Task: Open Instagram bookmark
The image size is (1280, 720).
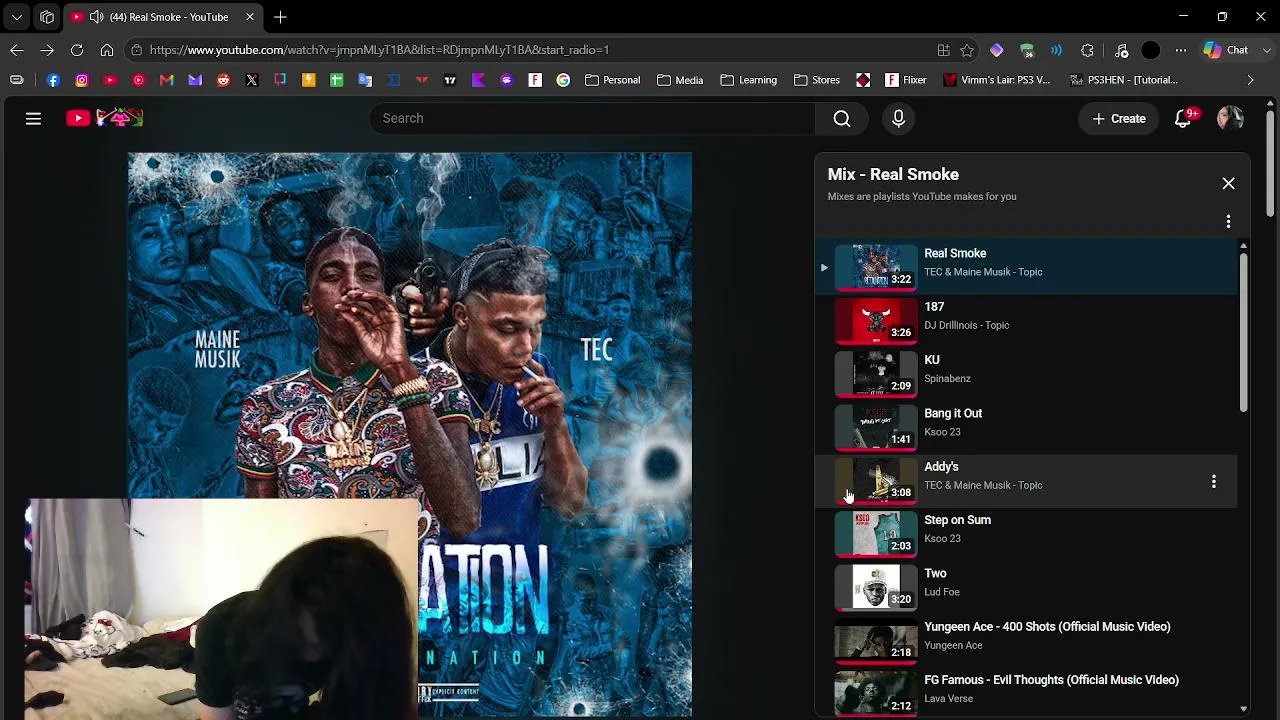Action: (x=82, y=80)
